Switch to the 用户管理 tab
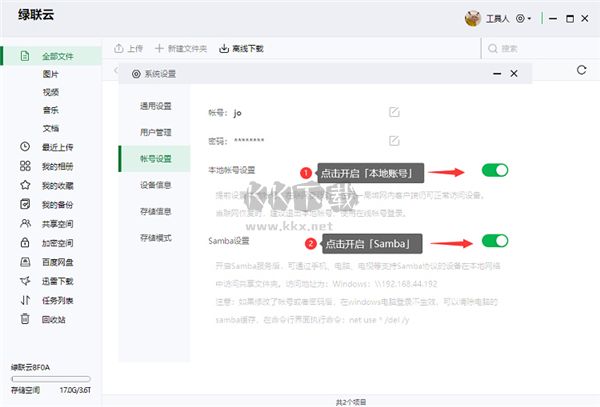 [x=155, y=132]
